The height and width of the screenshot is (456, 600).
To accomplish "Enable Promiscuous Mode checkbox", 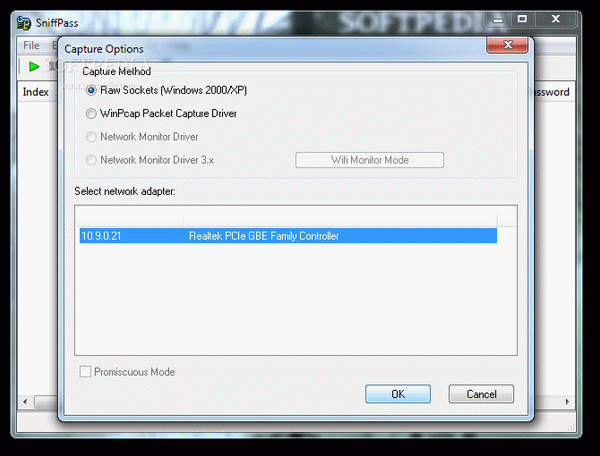I will click(x=85, y=371).
